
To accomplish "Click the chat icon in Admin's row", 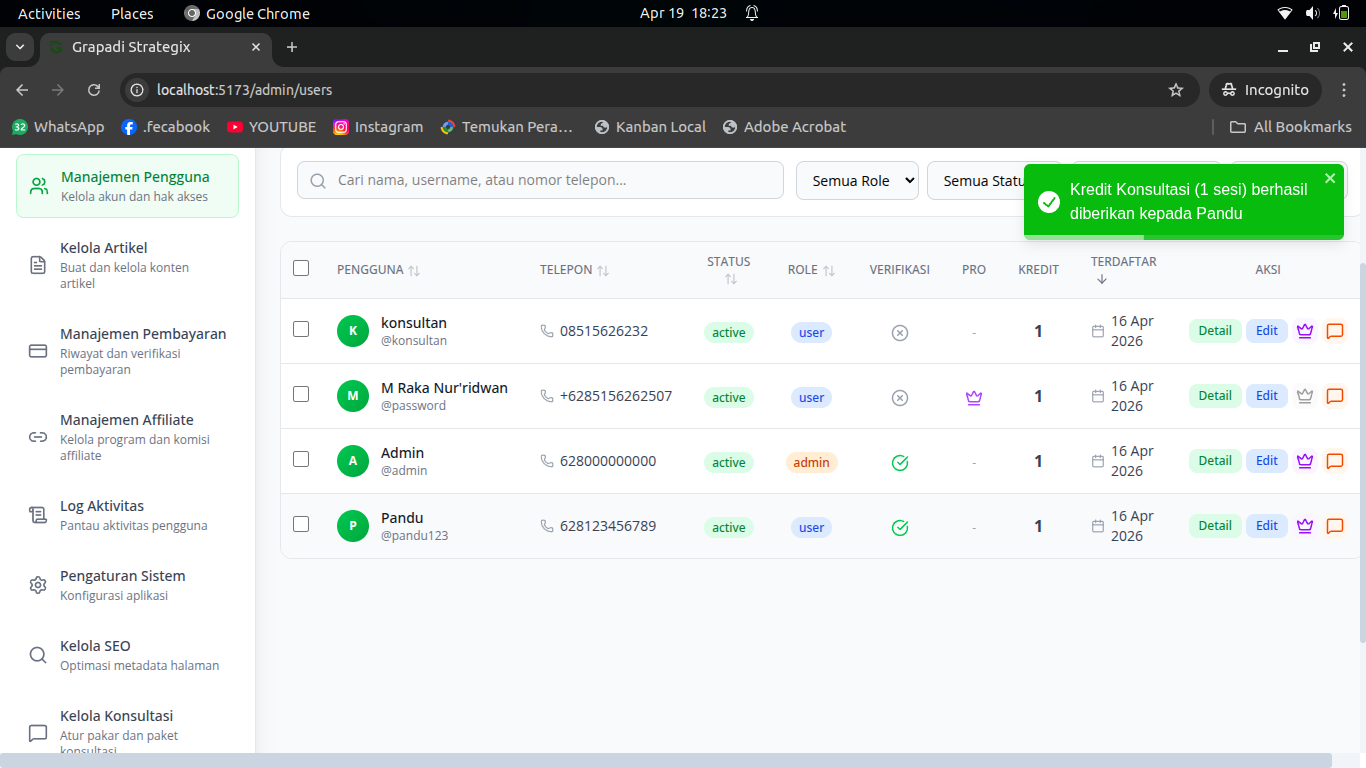I will pos(1334,461).
